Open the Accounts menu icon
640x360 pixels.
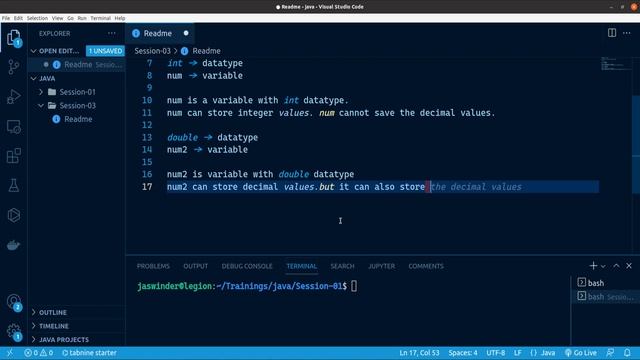tap(13, 302)
